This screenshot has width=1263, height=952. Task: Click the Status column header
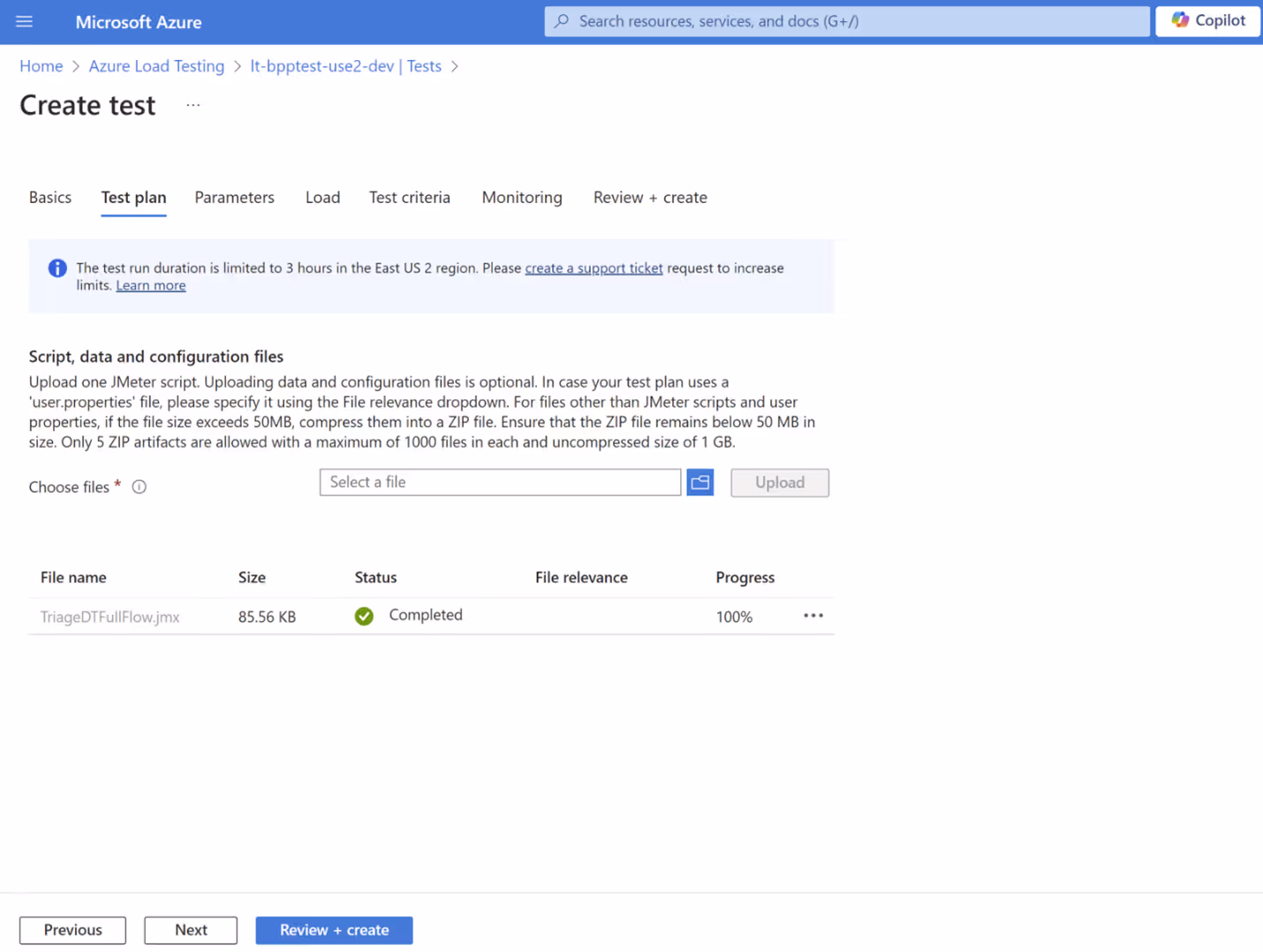(375, 578)
